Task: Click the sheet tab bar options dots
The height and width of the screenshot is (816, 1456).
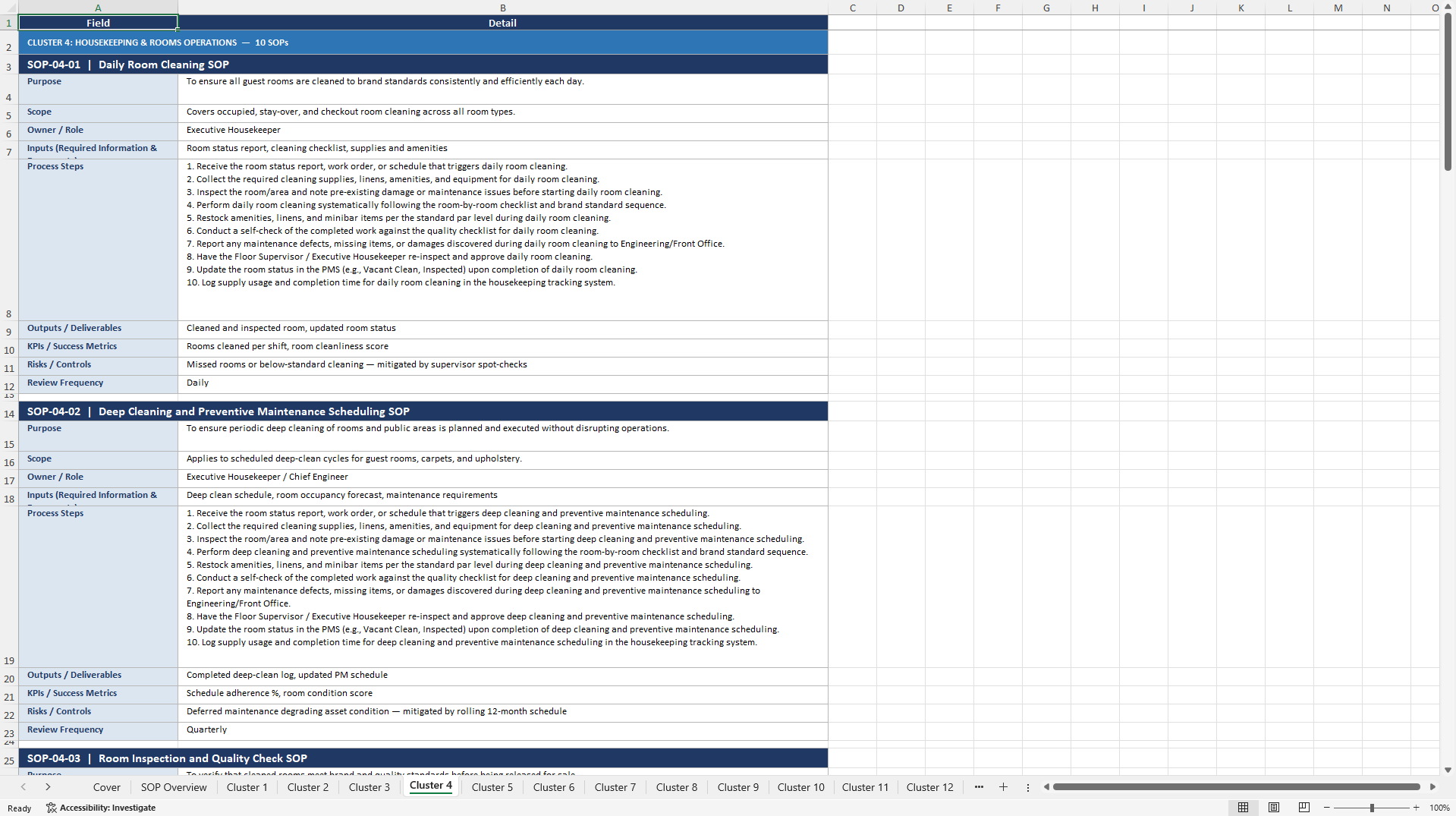Action: (1028, 787)
